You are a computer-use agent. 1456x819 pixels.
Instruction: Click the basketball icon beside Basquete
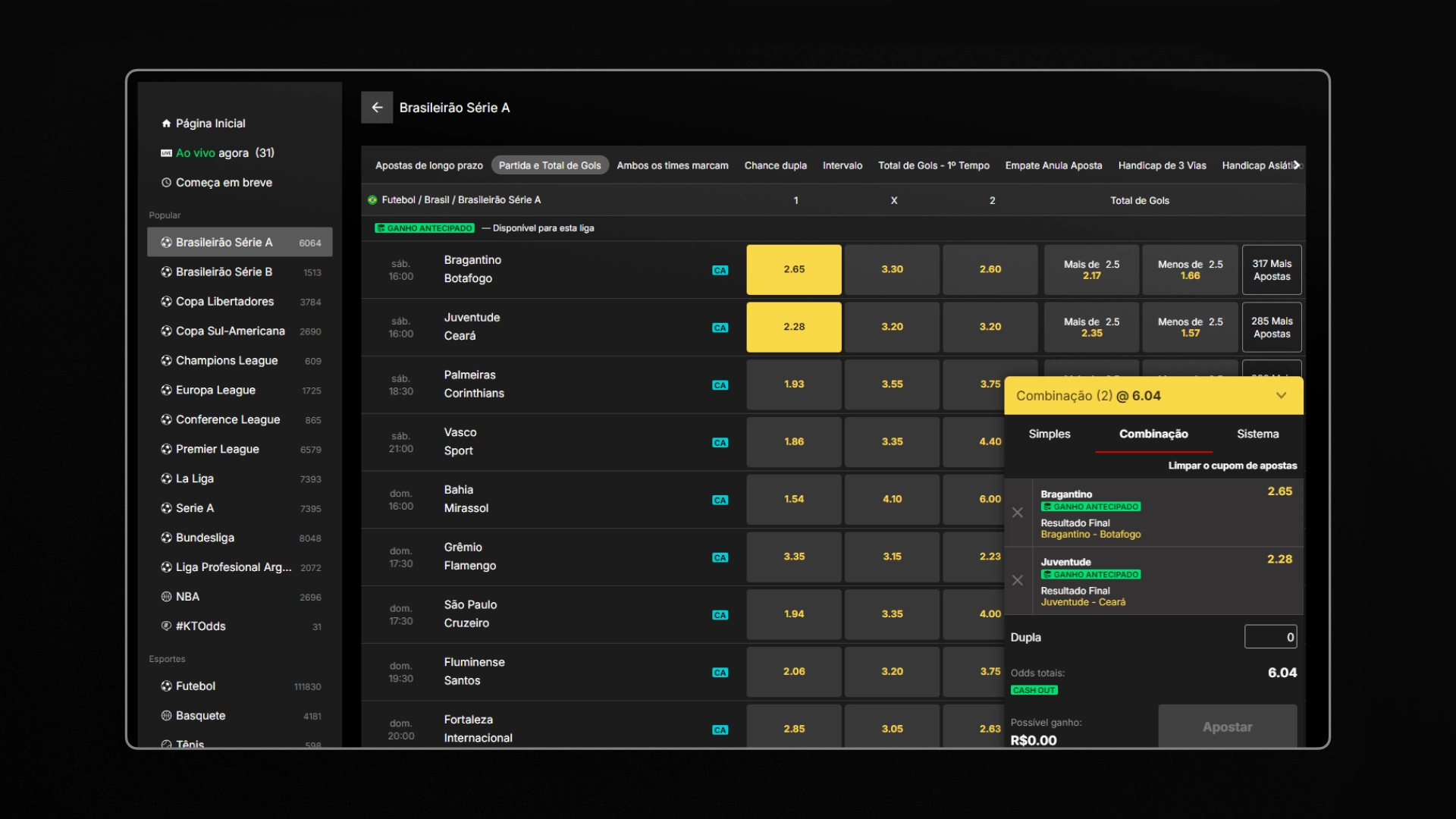click(166, 716)
